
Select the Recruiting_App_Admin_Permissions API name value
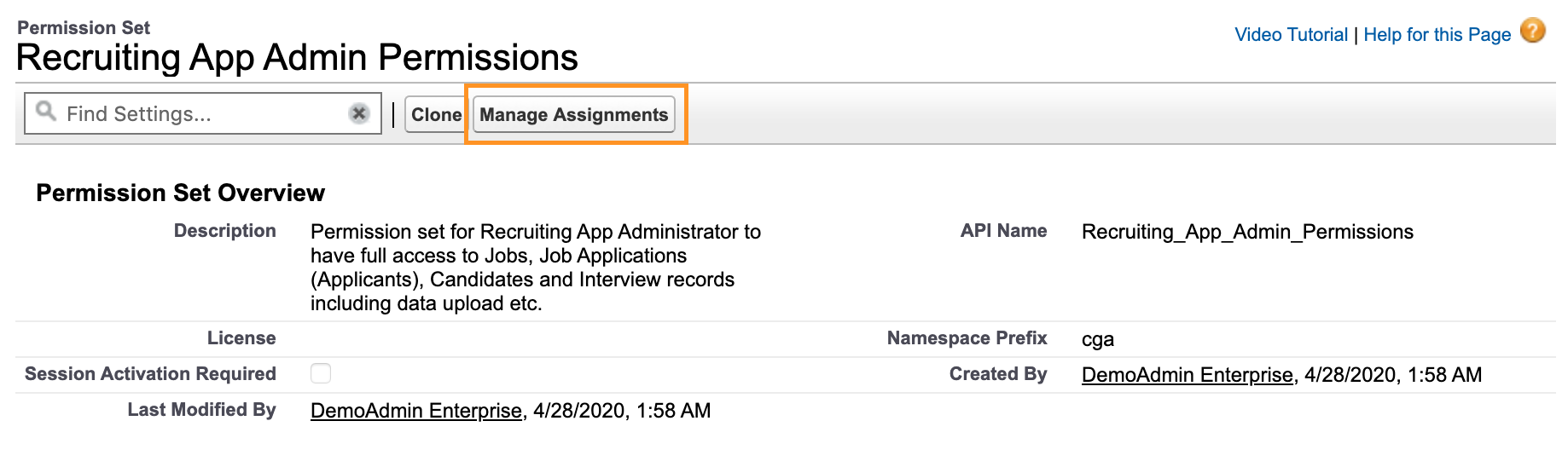[x=1247, y=232]
